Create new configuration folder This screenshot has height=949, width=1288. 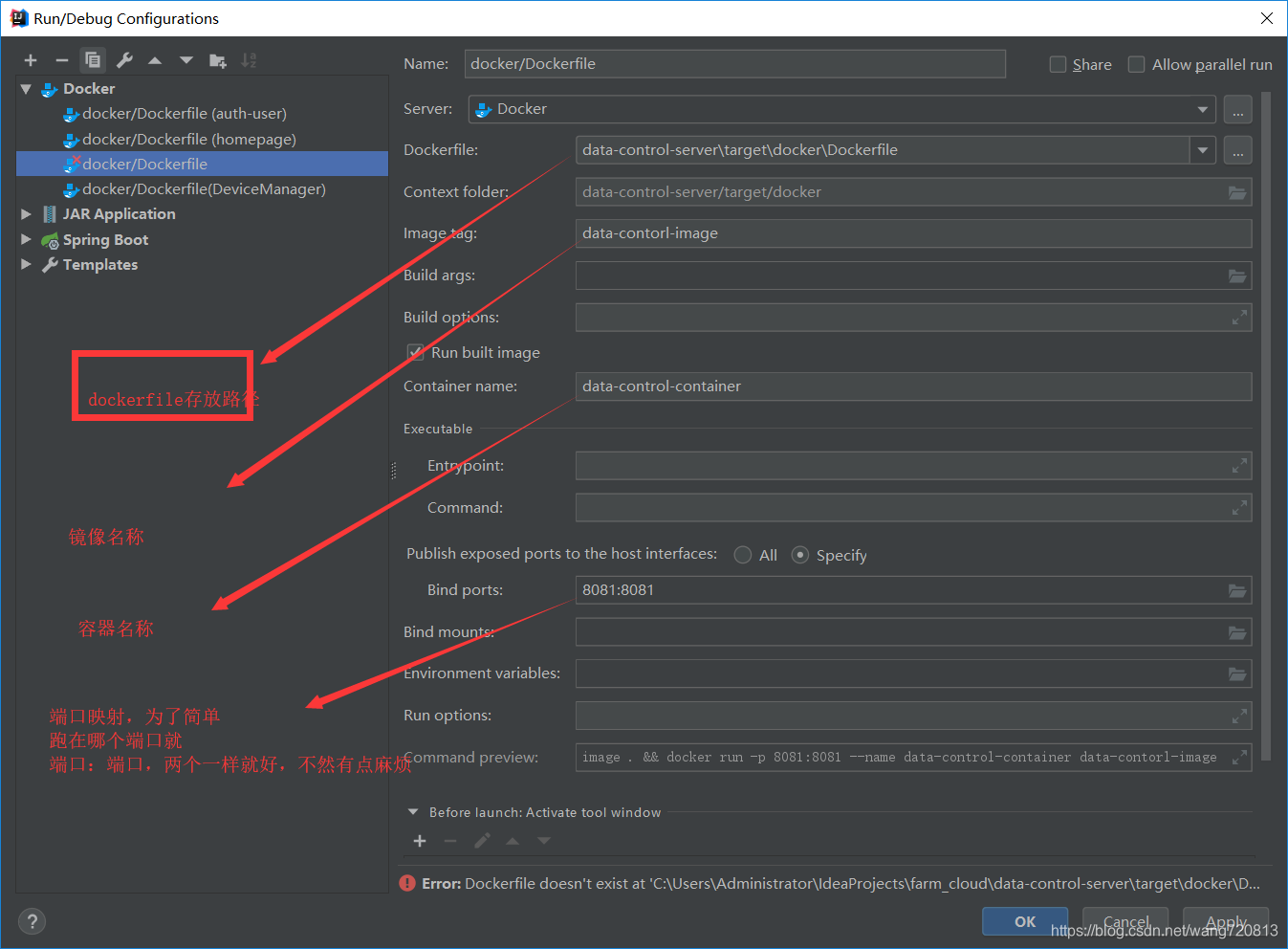tap(218, 60)
